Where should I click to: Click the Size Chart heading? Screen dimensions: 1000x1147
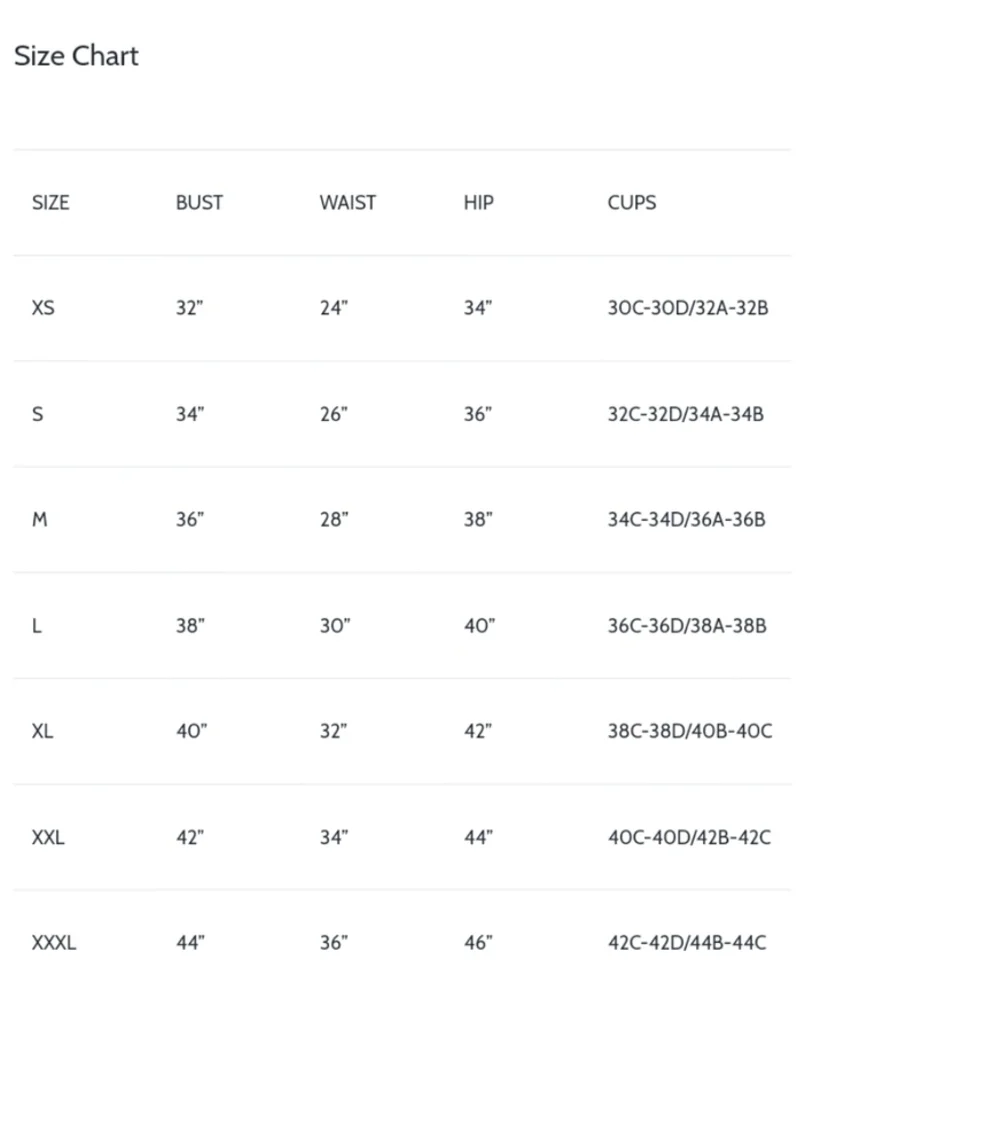click(76, 56)
